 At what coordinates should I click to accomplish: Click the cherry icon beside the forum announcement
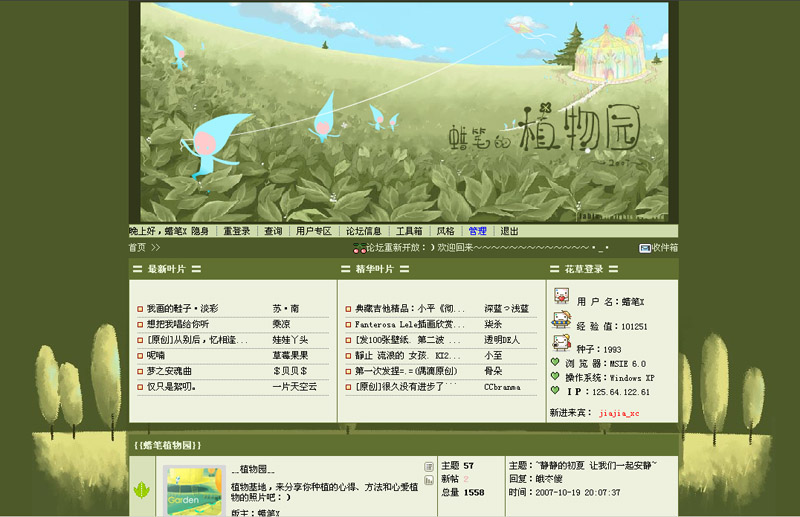tap(360, 248)
